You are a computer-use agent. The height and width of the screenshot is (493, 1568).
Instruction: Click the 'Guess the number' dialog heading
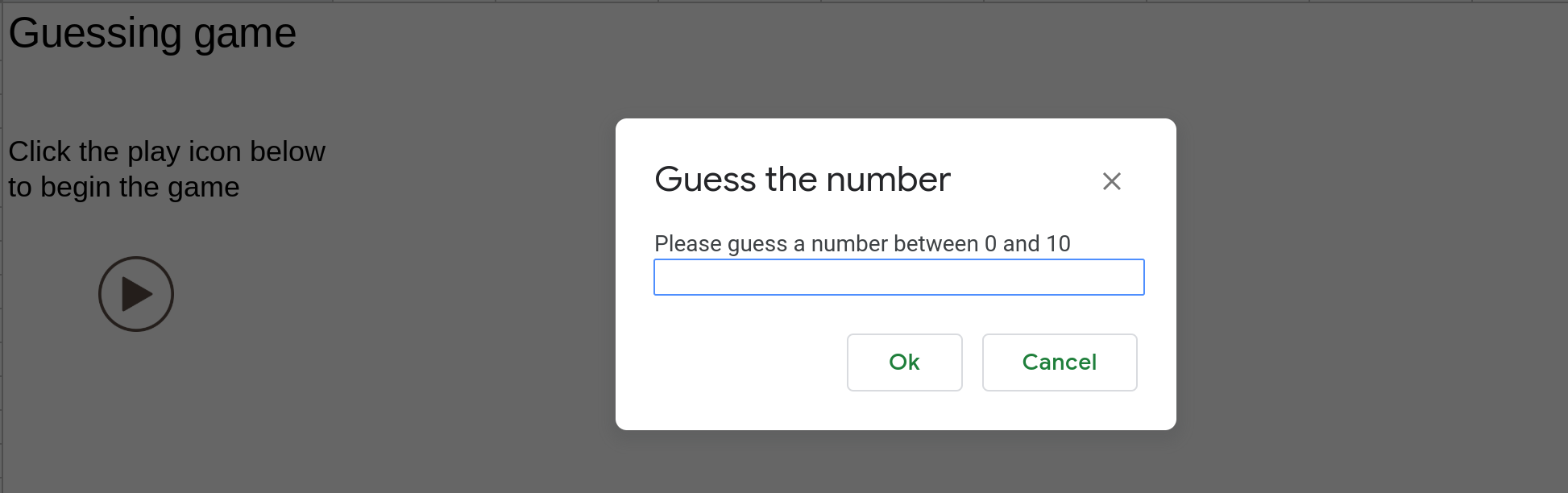click(803, 179)
